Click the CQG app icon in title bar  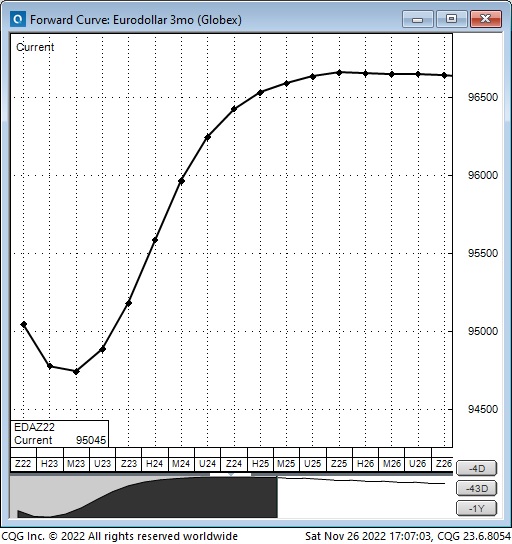[x=18, y=19]
